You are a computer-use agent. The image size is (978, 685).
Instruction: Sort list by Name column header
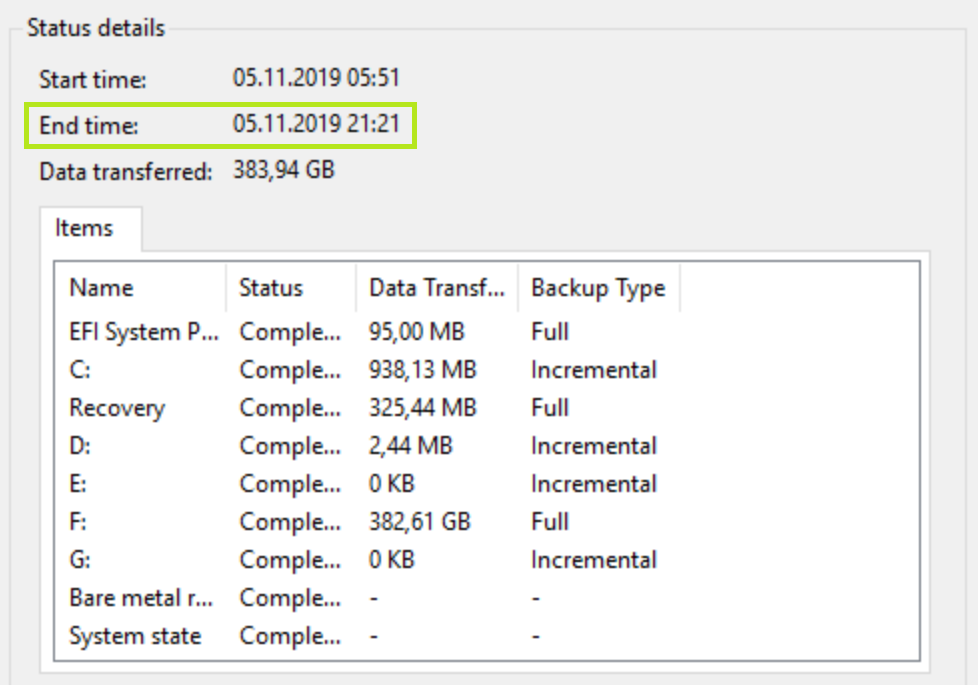(x=102, y=288)
